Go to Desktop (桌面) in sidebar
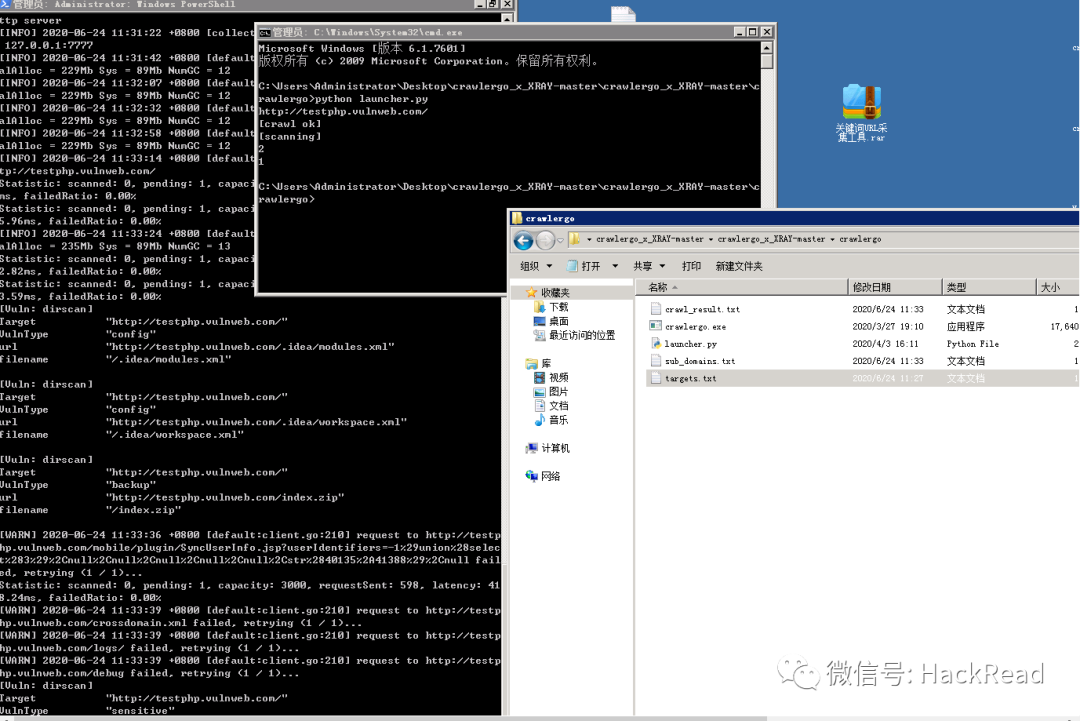This screenshot has width=1080, height=721. click(557, 321)
